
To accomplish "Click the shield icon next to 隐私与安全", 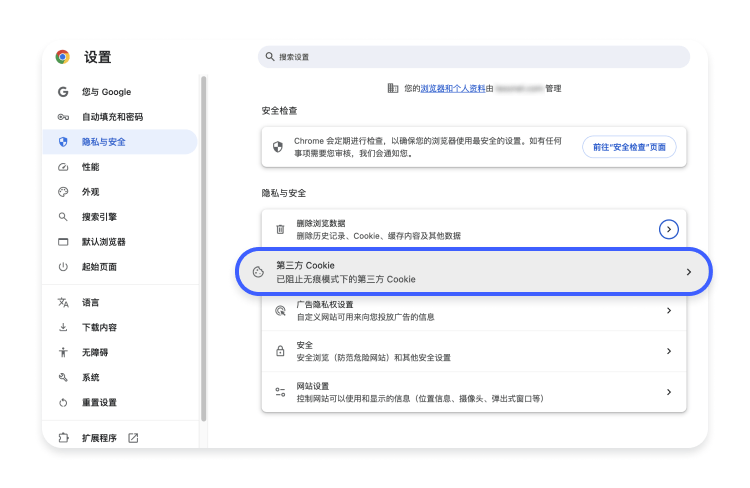I will 63,142.
